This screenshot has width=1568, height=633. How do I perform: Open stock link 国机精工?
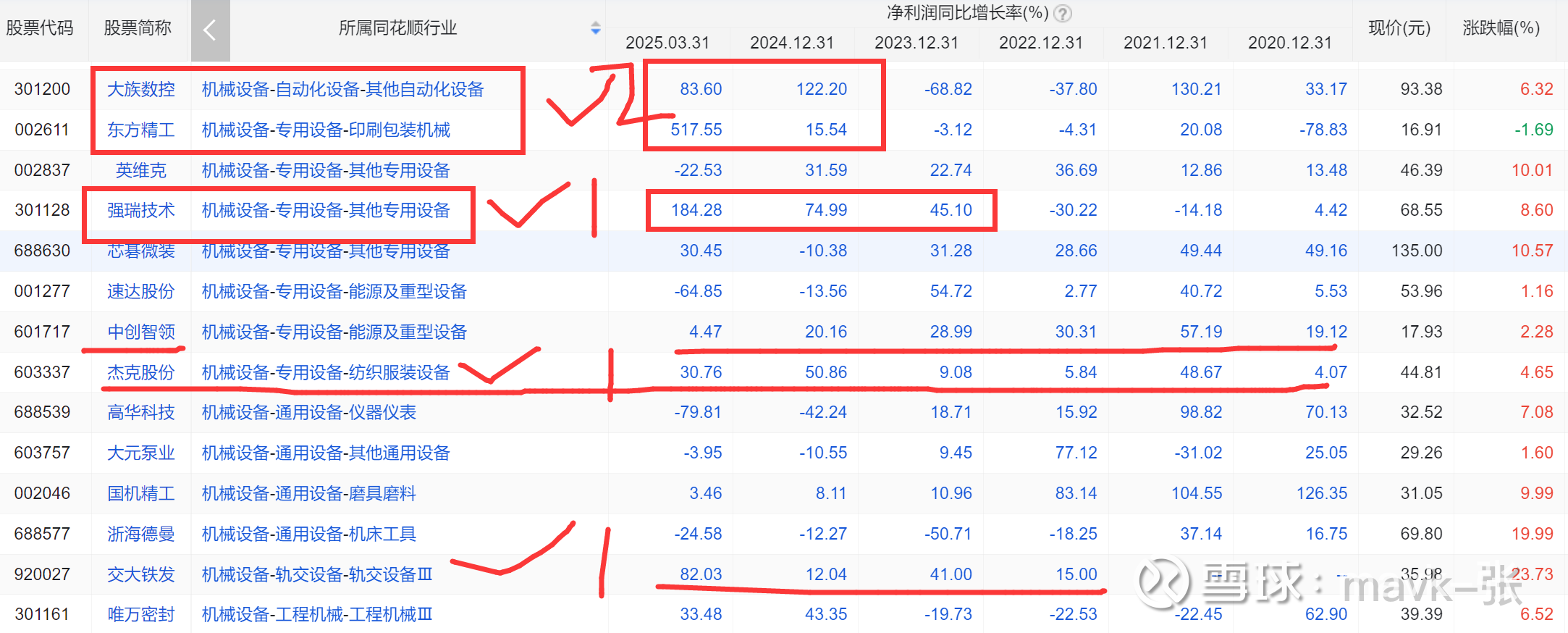point(141,493)
